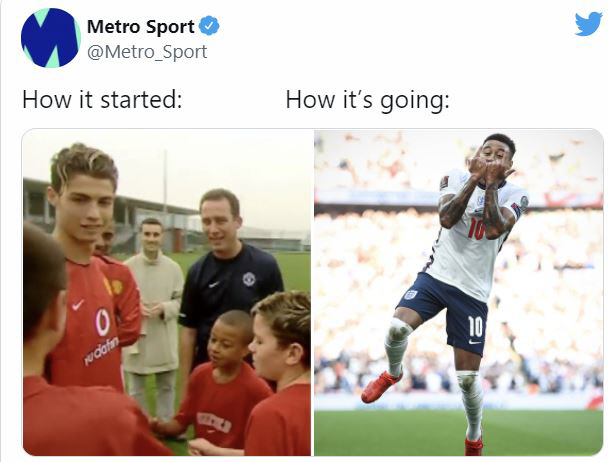Open the left 'How it started' photo
The height and width of the screenshot is (462, 608).
pos(167,292)
